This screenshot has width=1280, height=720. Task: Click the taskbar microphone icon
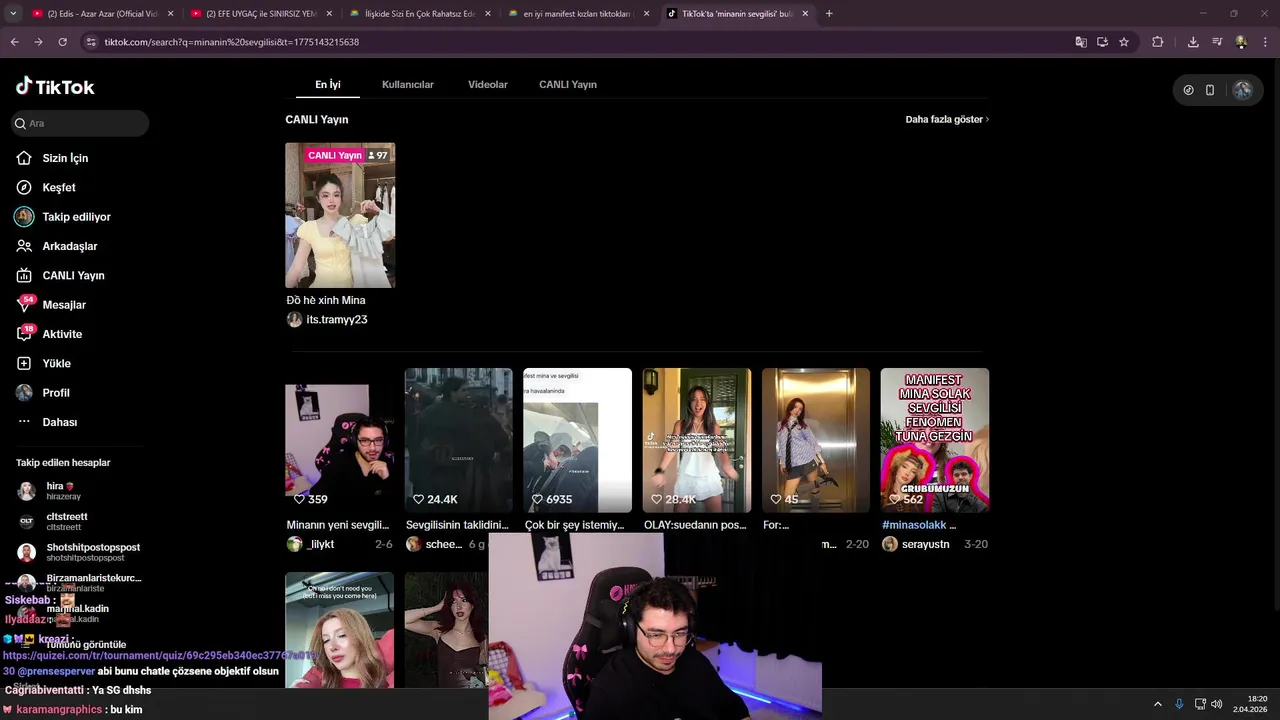click(x=1179, y=704)
